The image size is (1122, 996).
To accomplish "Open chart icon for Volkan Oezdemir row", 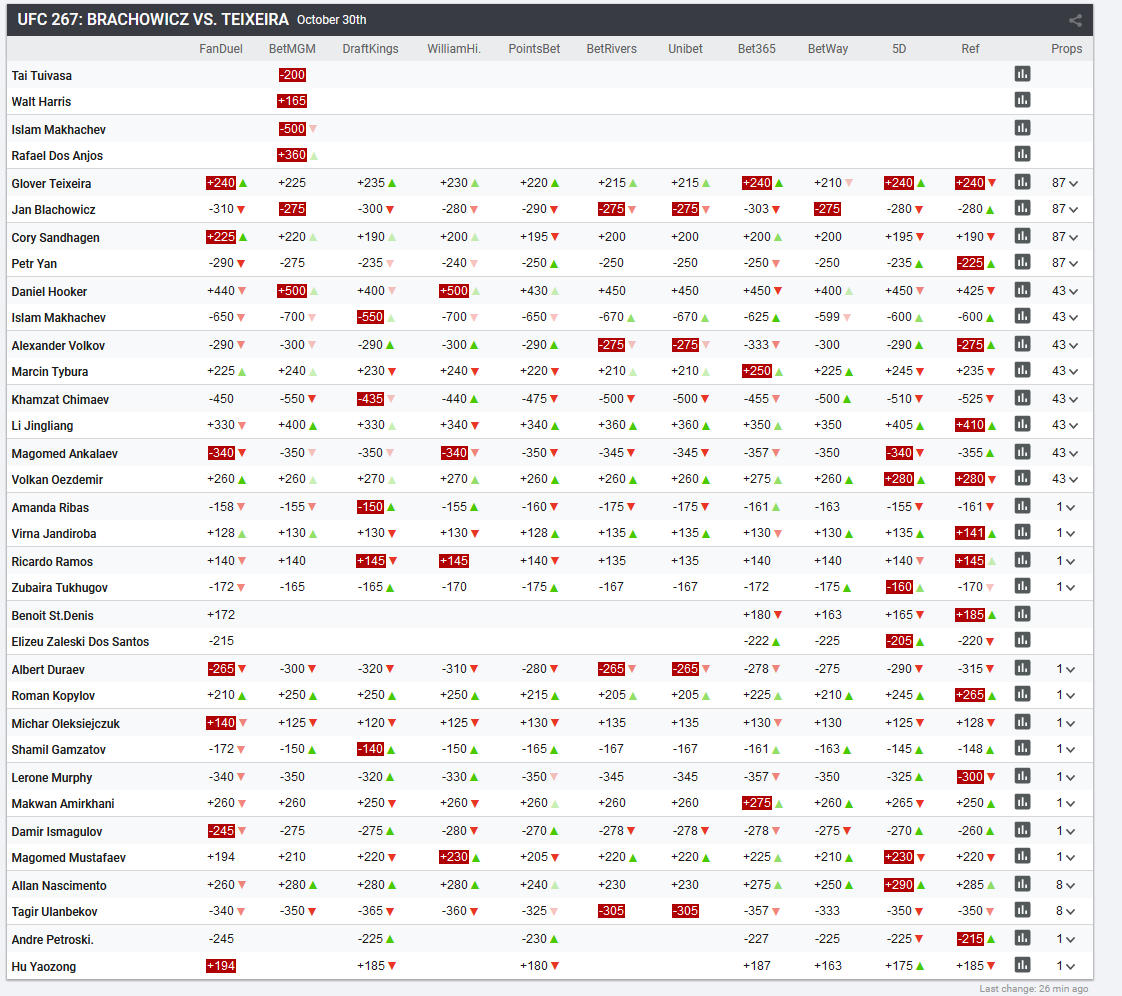I will click(1023, 478).
